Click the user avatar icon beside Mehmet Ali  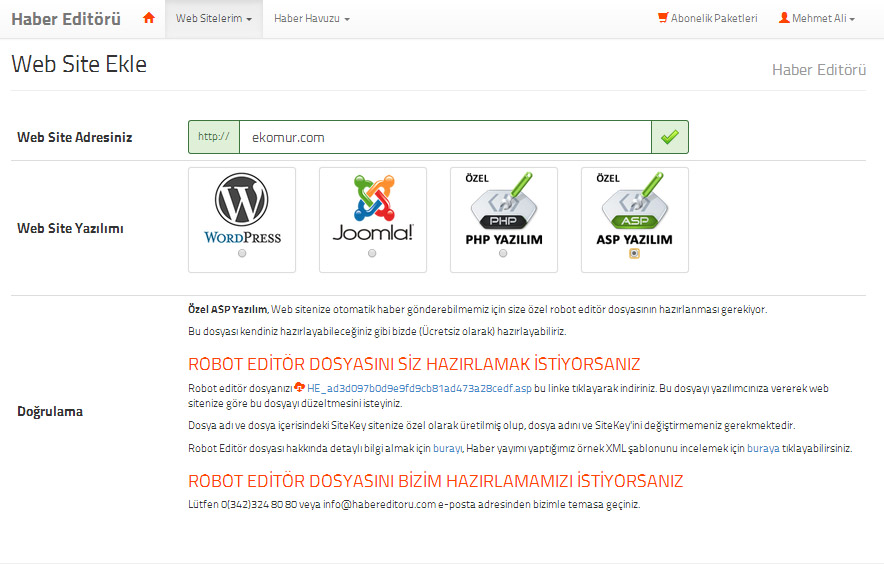[x=784, y=17]
